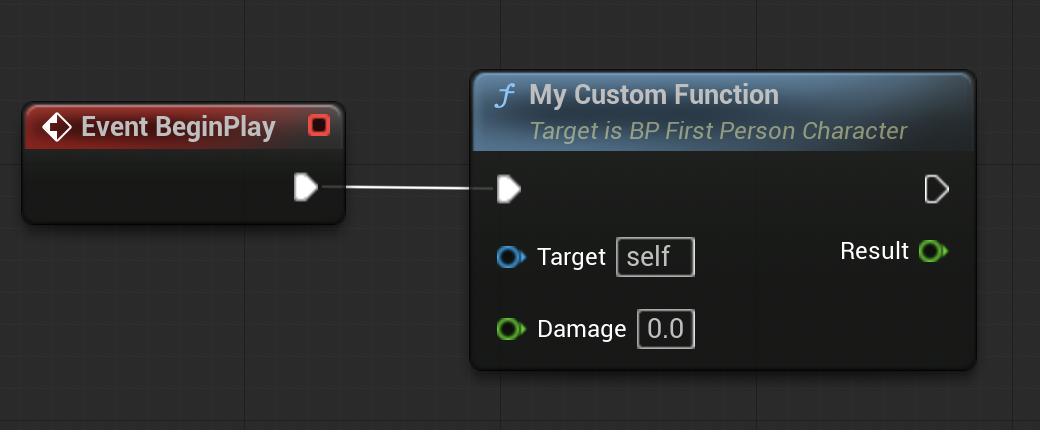Viewport: 1040px width, 430px height.
Task: Click the green Damage input pin
Action: pos(511,328)
